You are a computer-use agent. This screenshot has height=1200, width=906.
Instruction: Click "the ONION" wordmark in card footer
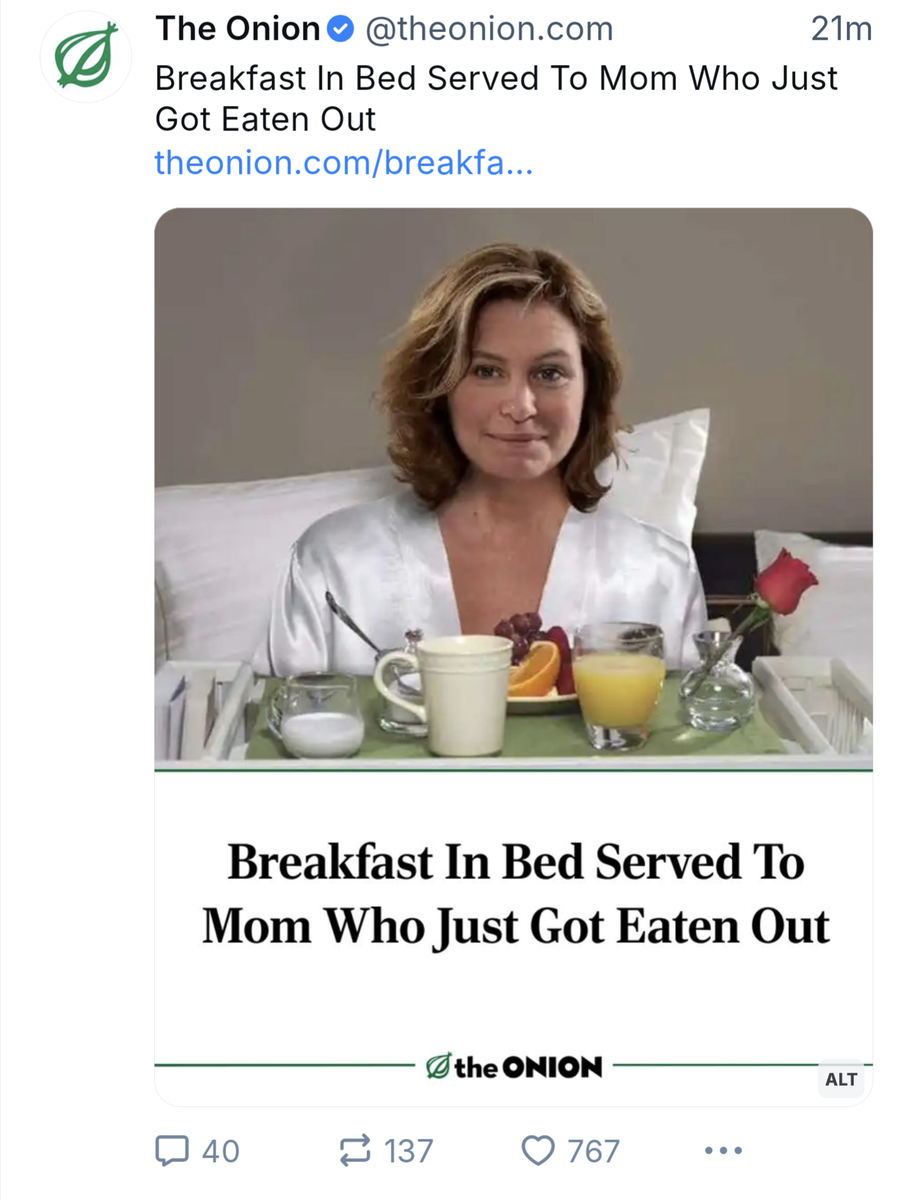pyautogui.click(x=528, y=1067)
